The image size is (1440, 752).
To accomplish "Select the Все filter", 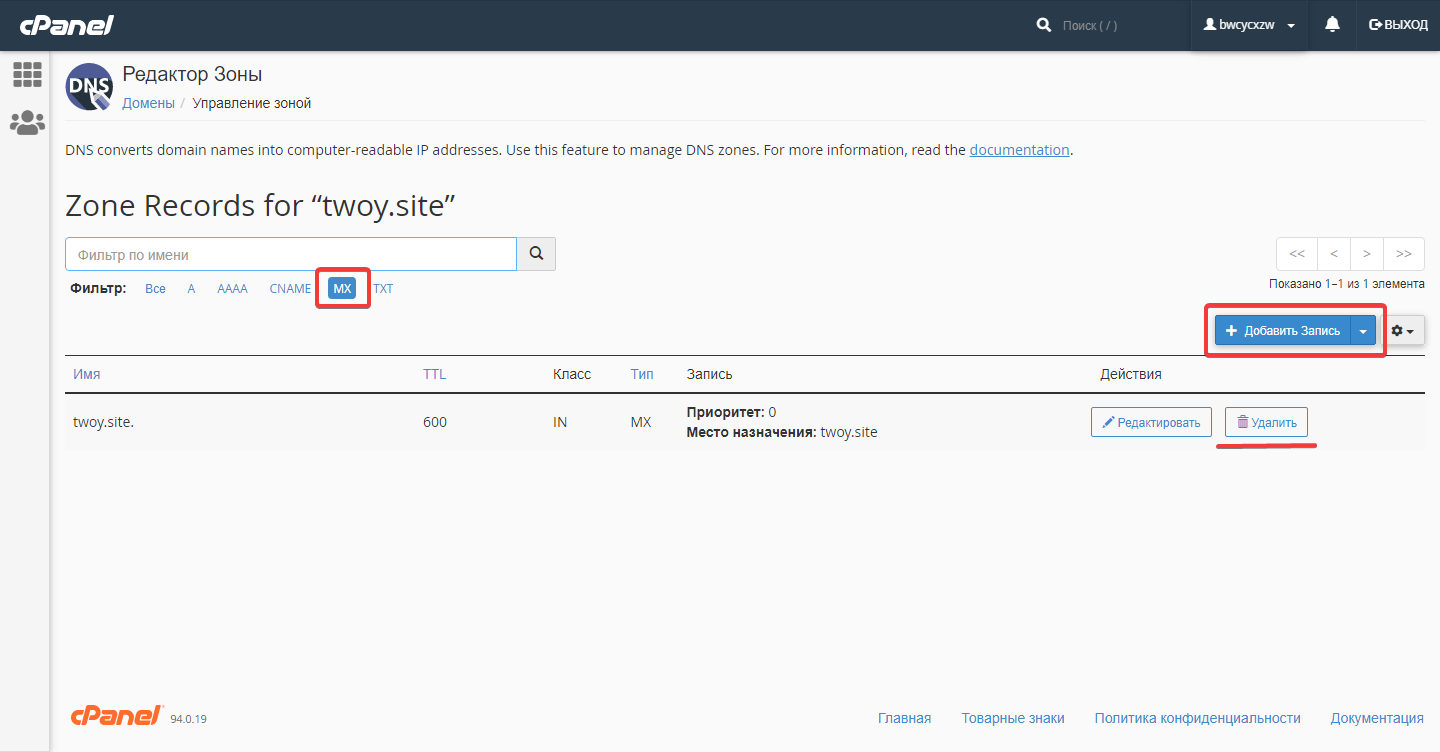I will (x=155, y=288).
